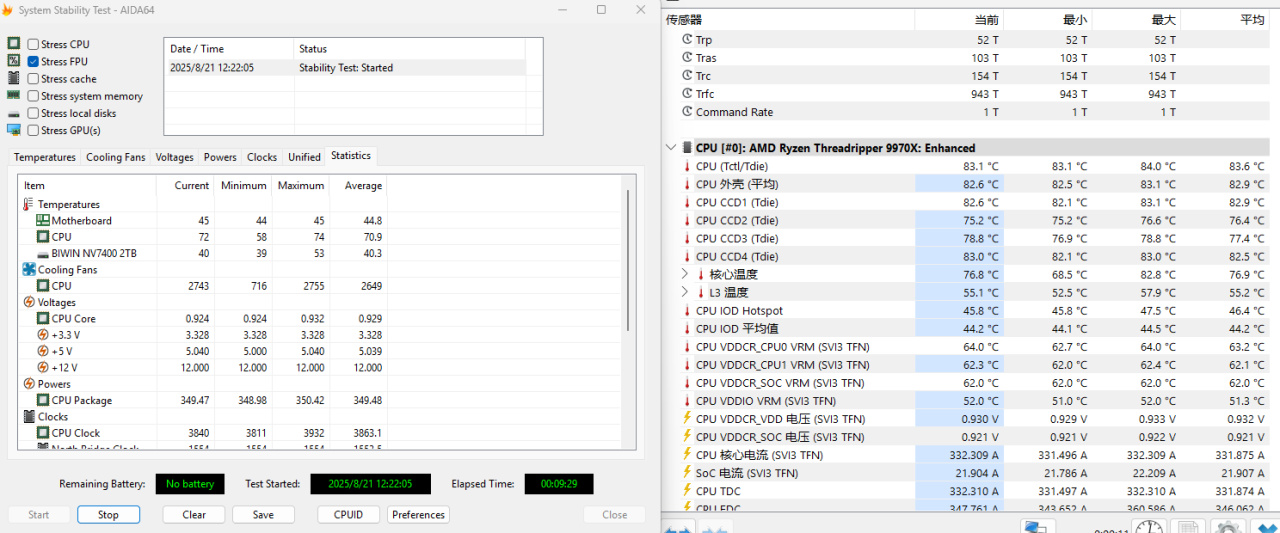Click the Voltages group icon
Image resolution: width=1280 pixels, height=533 pixels.
pos(29,302)
